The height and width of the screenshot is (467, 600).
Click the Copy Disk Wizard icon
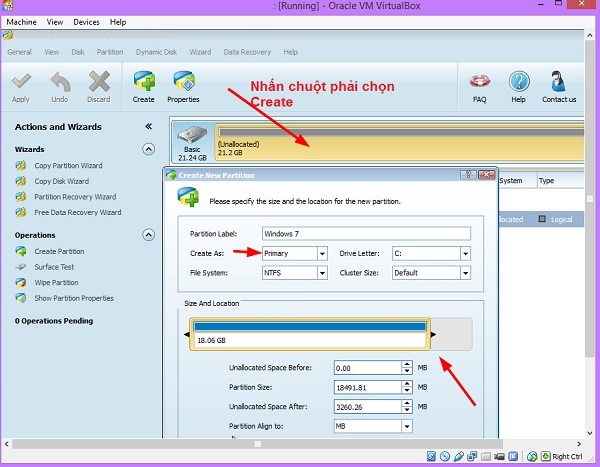point(21,181)
